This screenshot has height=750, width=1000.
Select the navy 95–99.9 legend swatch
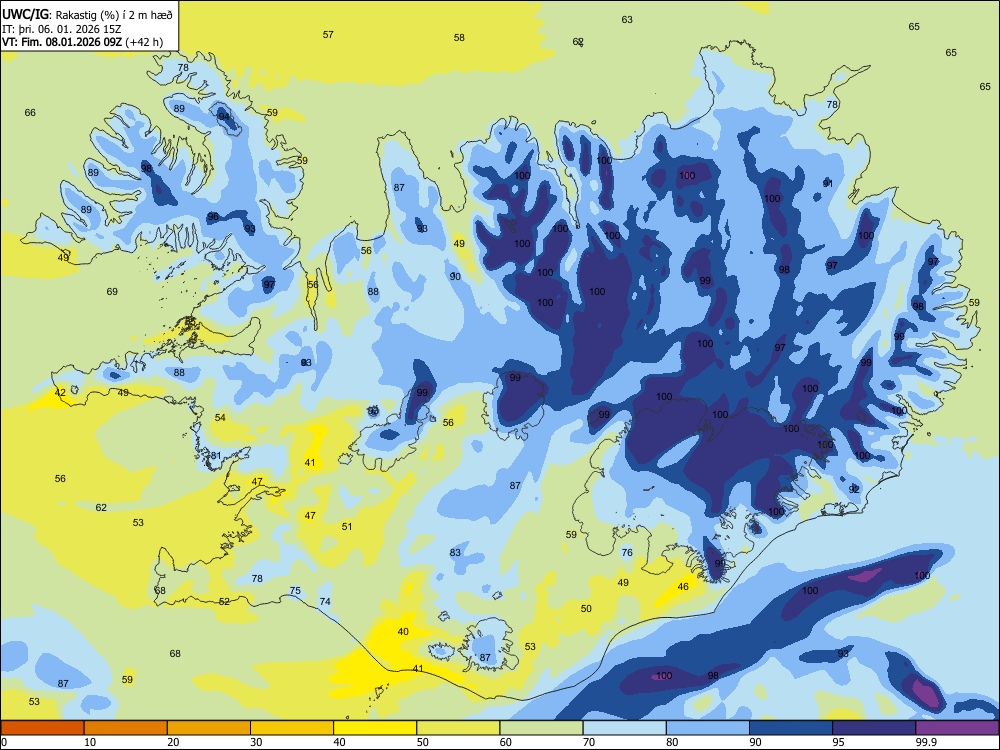pos(874,728)
